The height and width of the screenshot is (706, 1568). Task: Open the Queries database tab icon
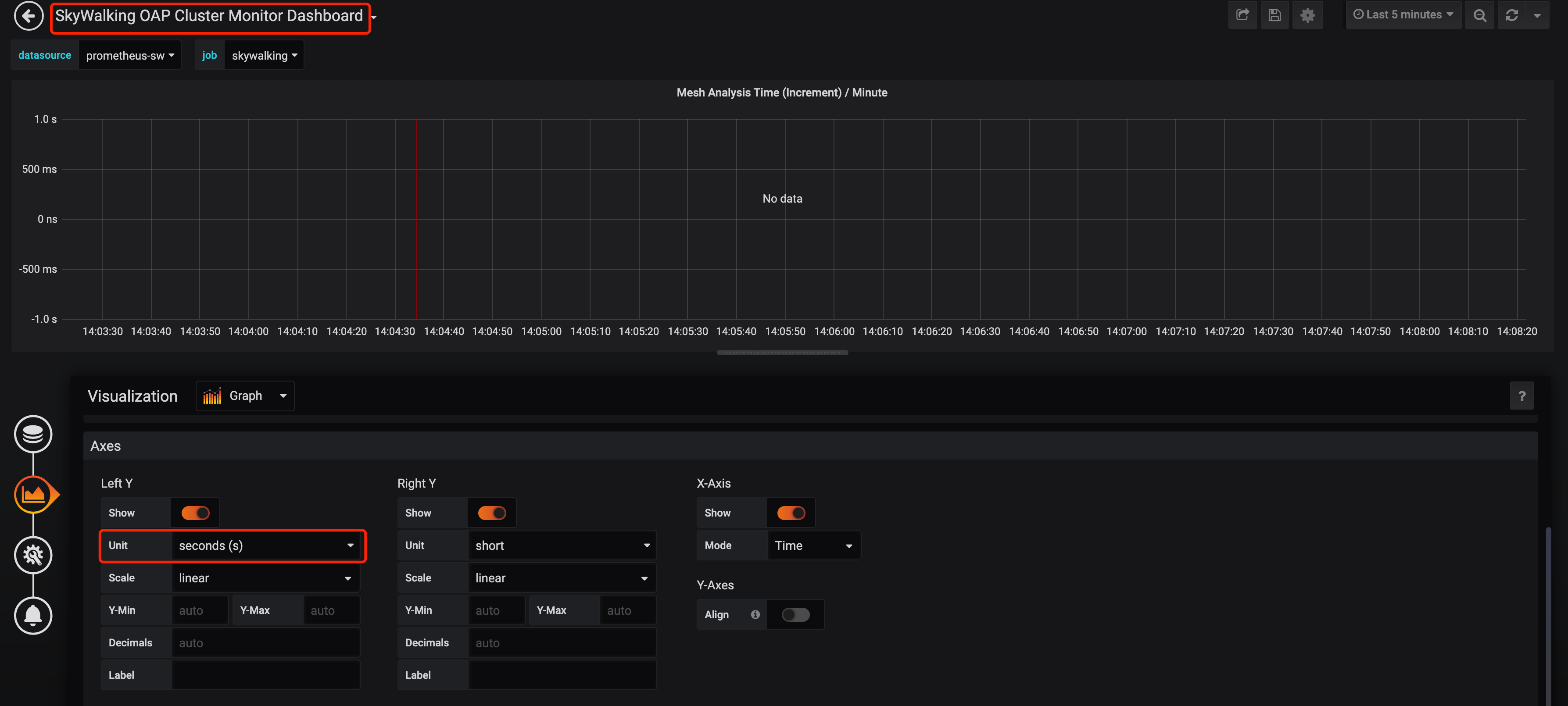[x=33, y=434]
